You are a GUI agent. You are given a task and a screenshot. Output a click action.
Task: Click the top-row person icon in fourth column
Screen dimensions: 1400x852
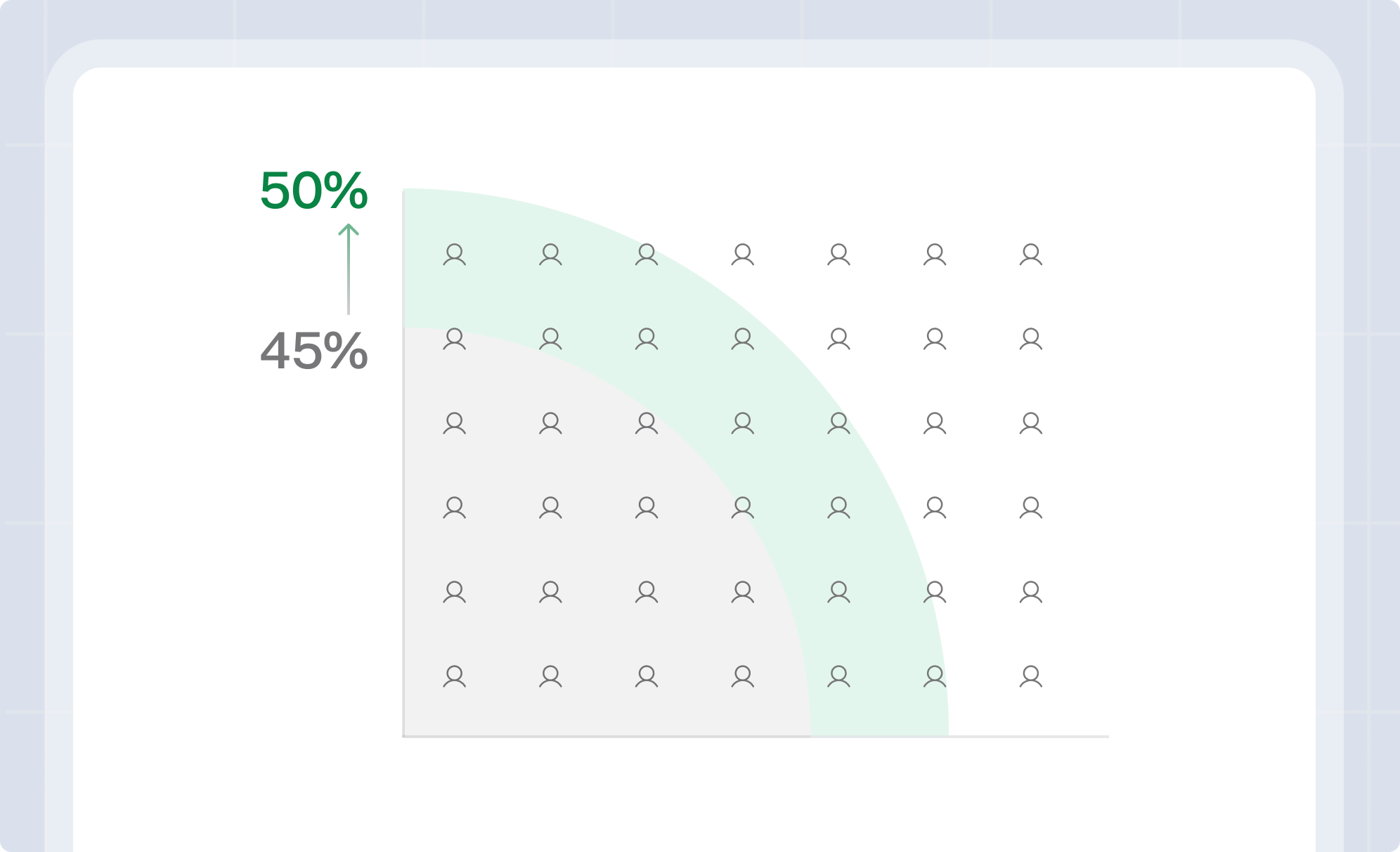(x=743, y=254)
